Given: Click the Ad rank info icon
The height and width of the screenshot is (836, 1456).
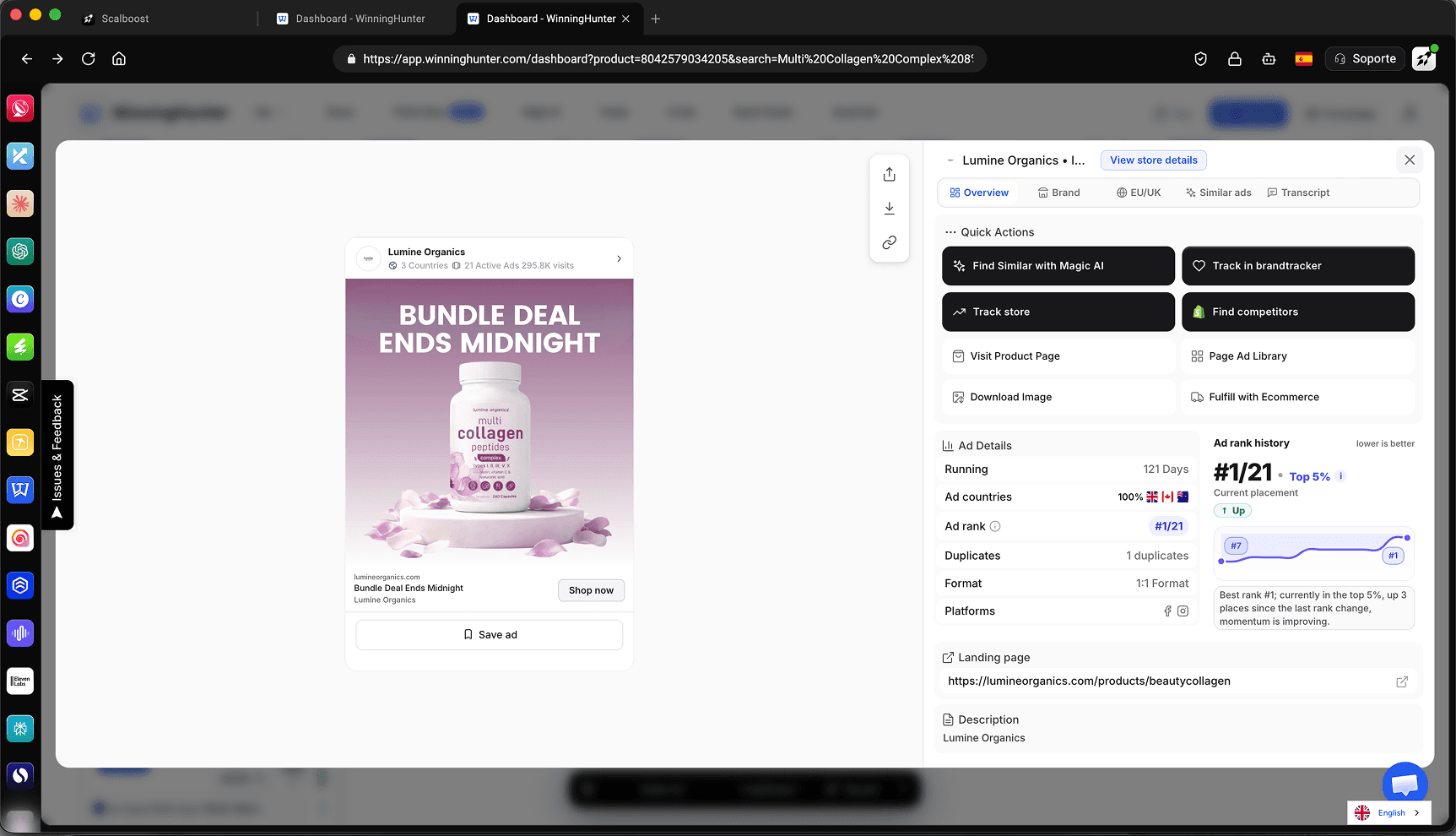Looking at the screenshot, I should [995, 526].
